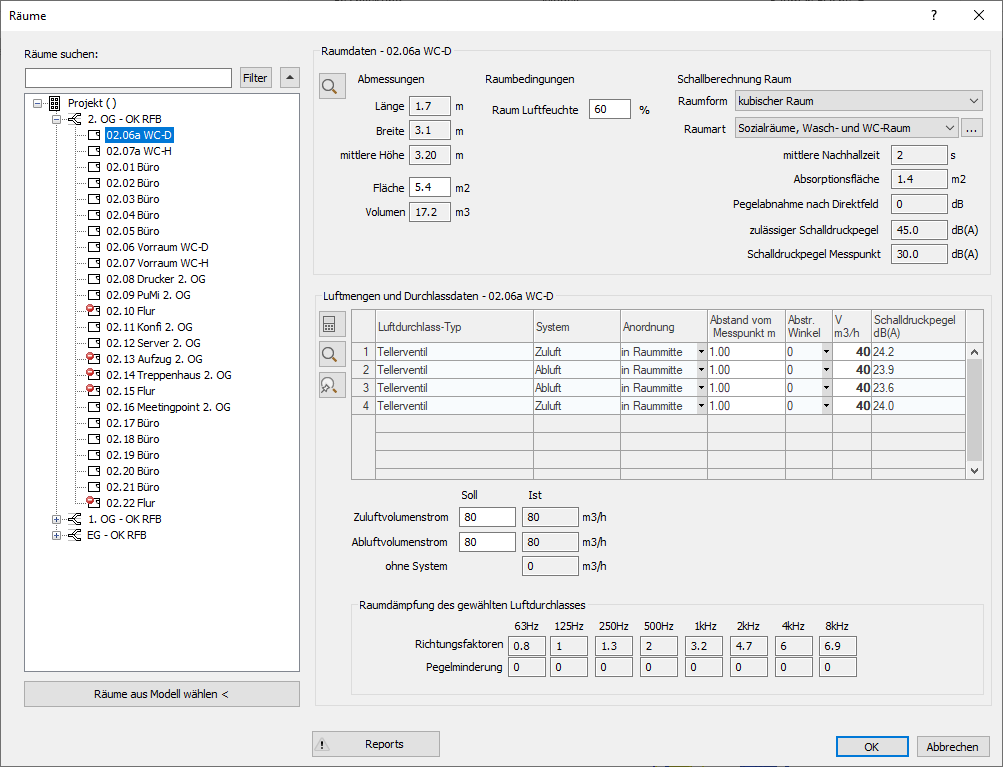
Task: Click row 1 Tellerventil cell
Action: (x=454, y=352)
